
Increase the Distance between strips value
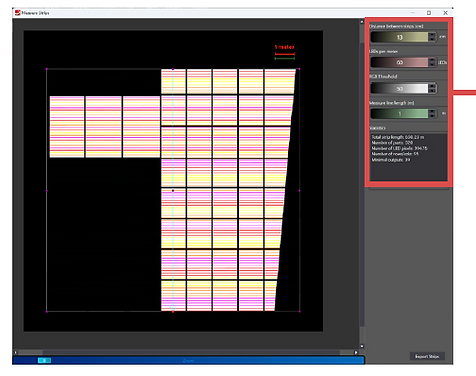click(x=432, y=34)
